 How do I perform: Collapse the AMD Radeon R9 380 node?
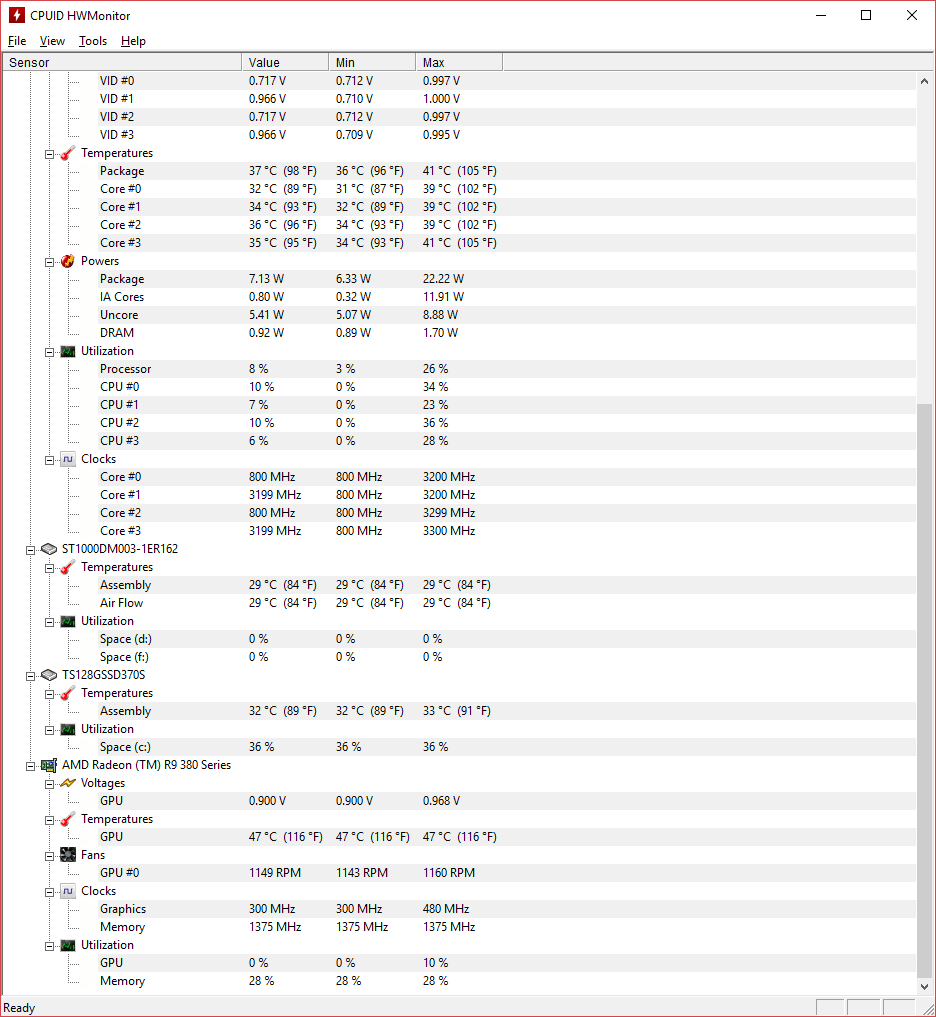30,766
